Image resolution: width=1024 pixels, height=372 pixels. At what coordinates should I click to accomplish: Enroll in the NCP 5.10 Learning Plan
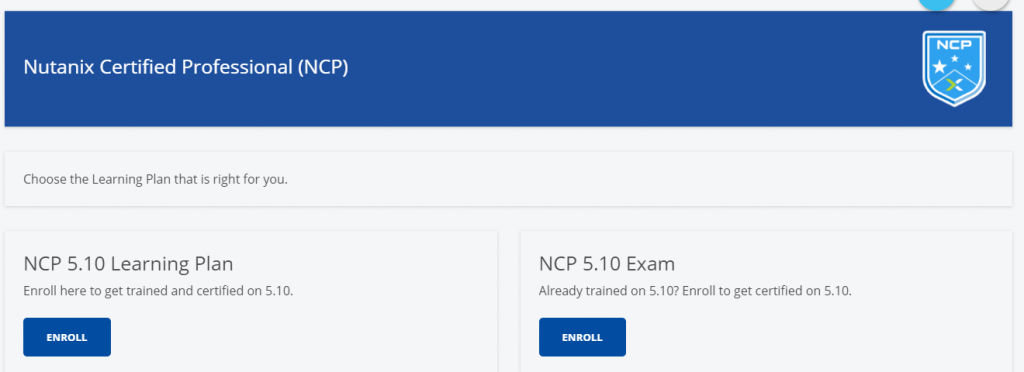(x=67, y=337)
